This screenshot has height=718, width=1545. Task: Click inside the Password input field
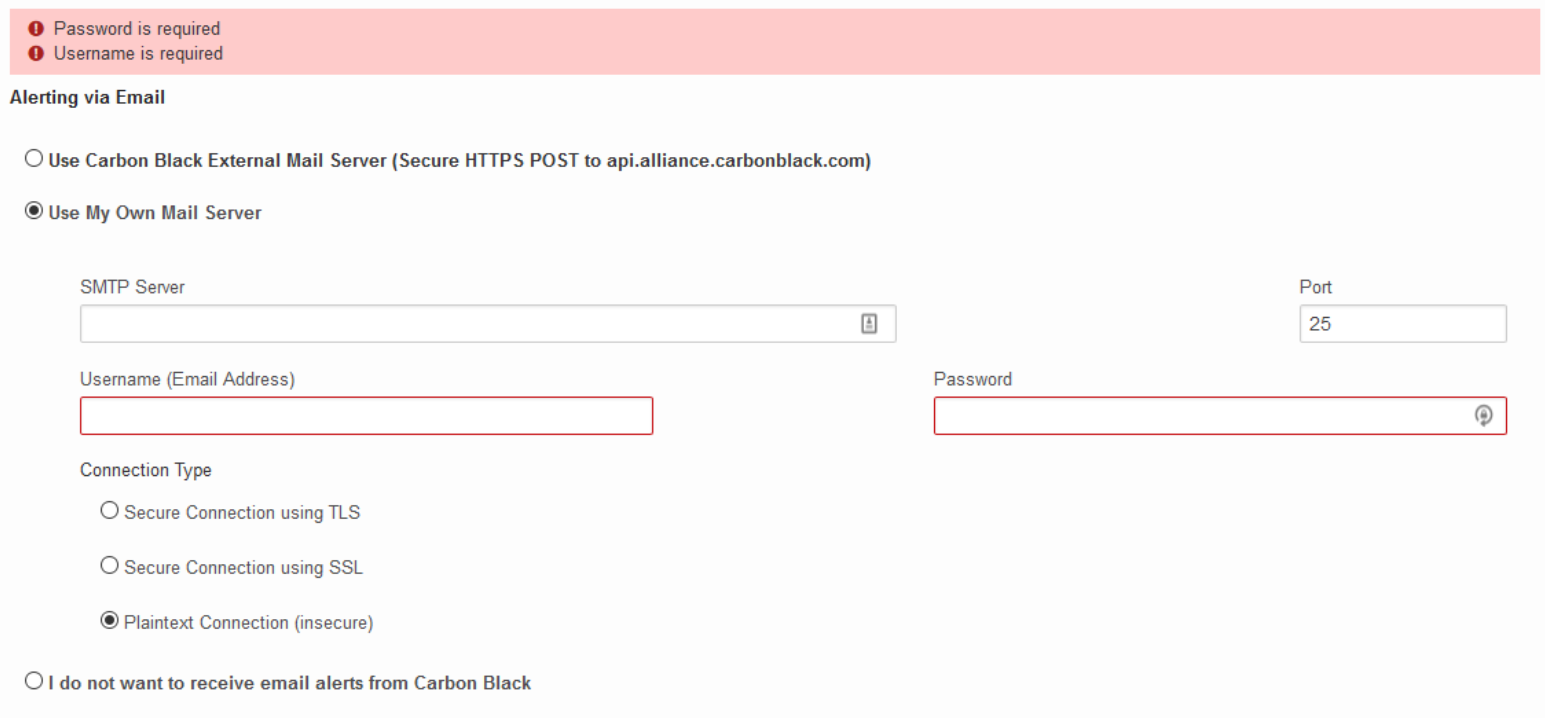pos(1200,416)
